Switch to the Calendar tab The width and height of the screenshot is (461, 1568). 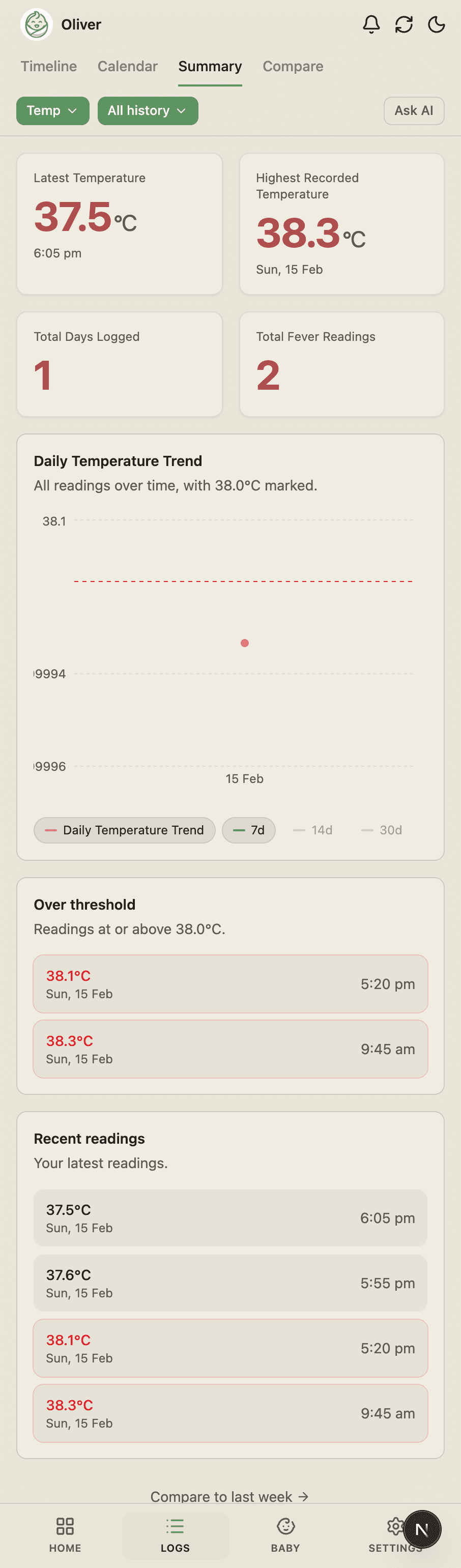(x=127, y=66)
